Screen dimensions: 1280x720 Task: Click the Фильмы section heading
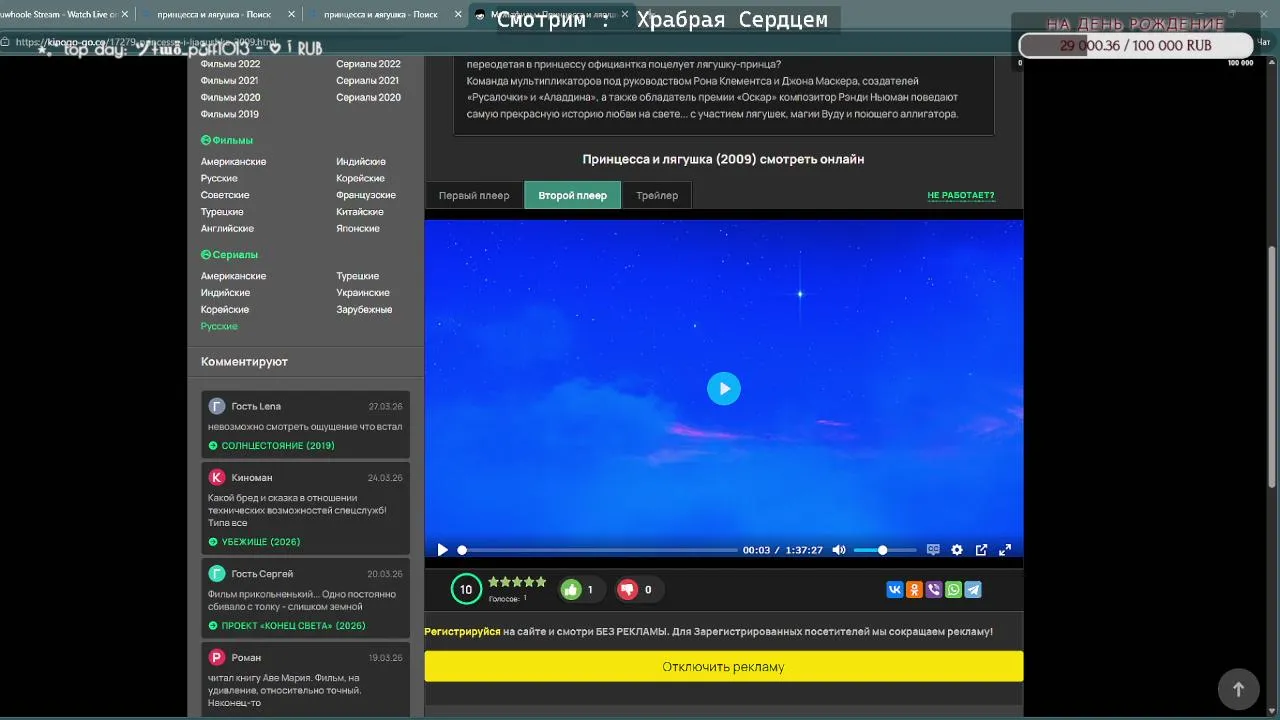tap(227, 141)
